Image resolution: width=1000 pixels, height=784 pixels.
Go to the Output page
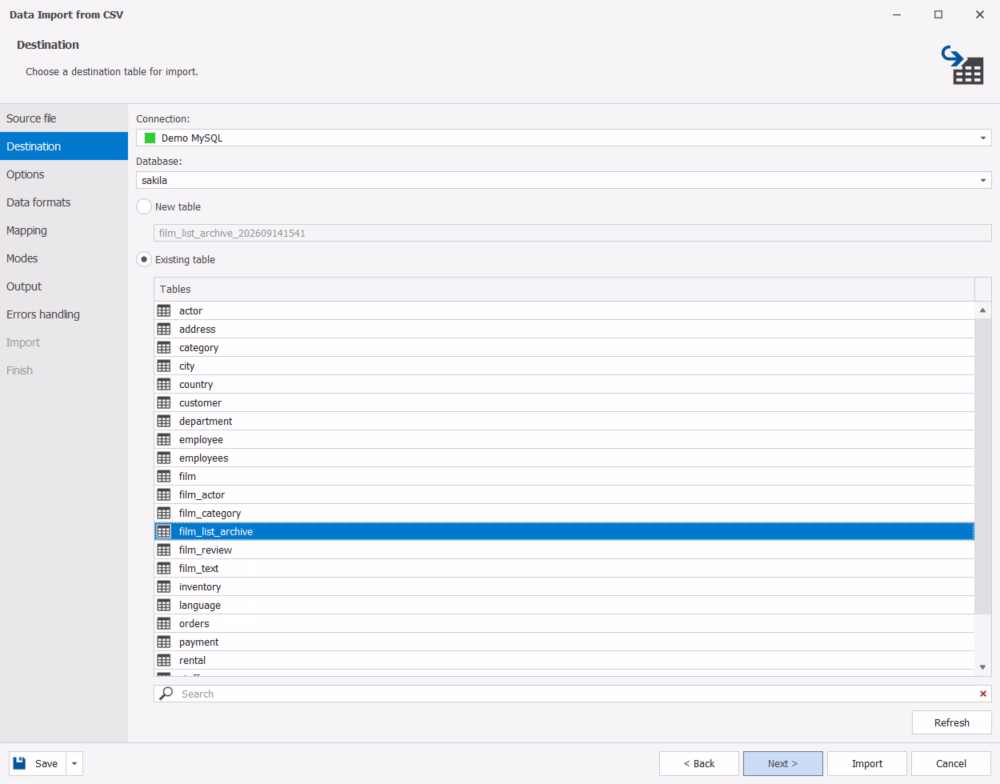click(x=64, y=286)
